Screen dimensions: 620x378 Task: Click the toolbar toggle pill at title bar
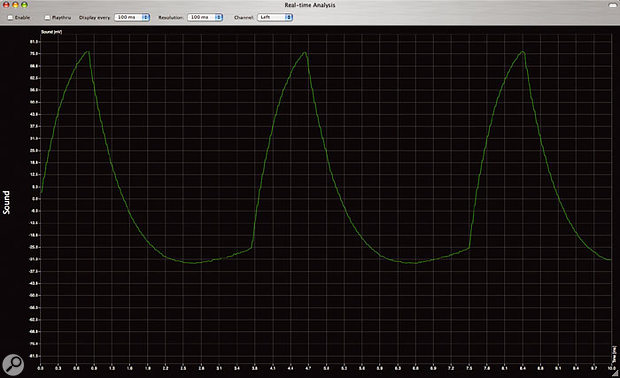click(612, 5)
